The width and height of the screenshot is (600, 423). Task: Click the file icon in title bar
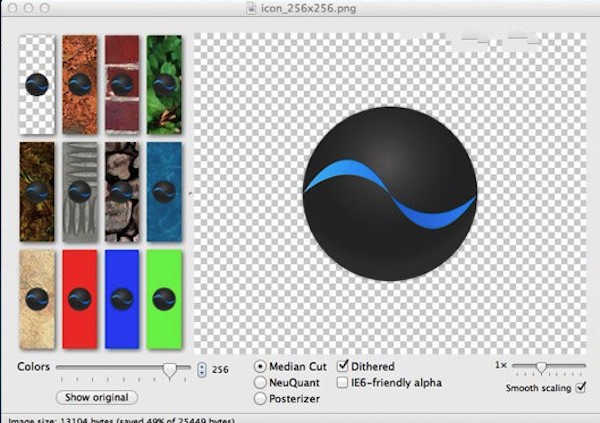pos(251,8)
